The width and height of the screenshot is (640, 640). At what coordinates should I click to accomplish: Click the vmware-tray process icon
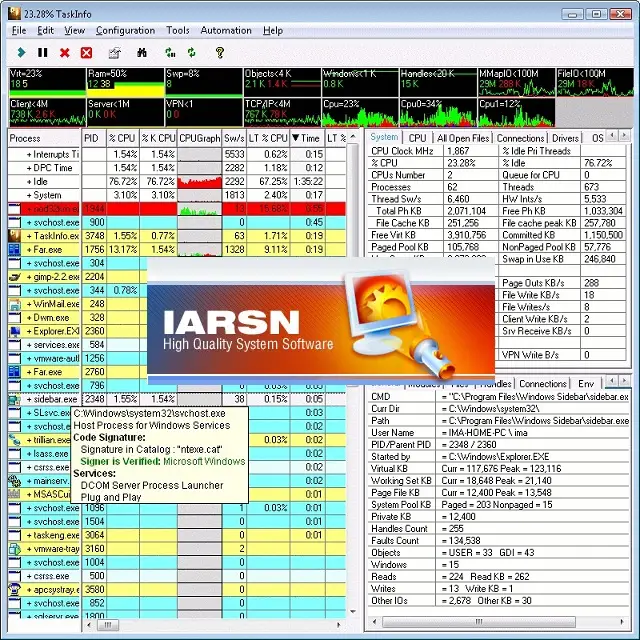point(15,549)
